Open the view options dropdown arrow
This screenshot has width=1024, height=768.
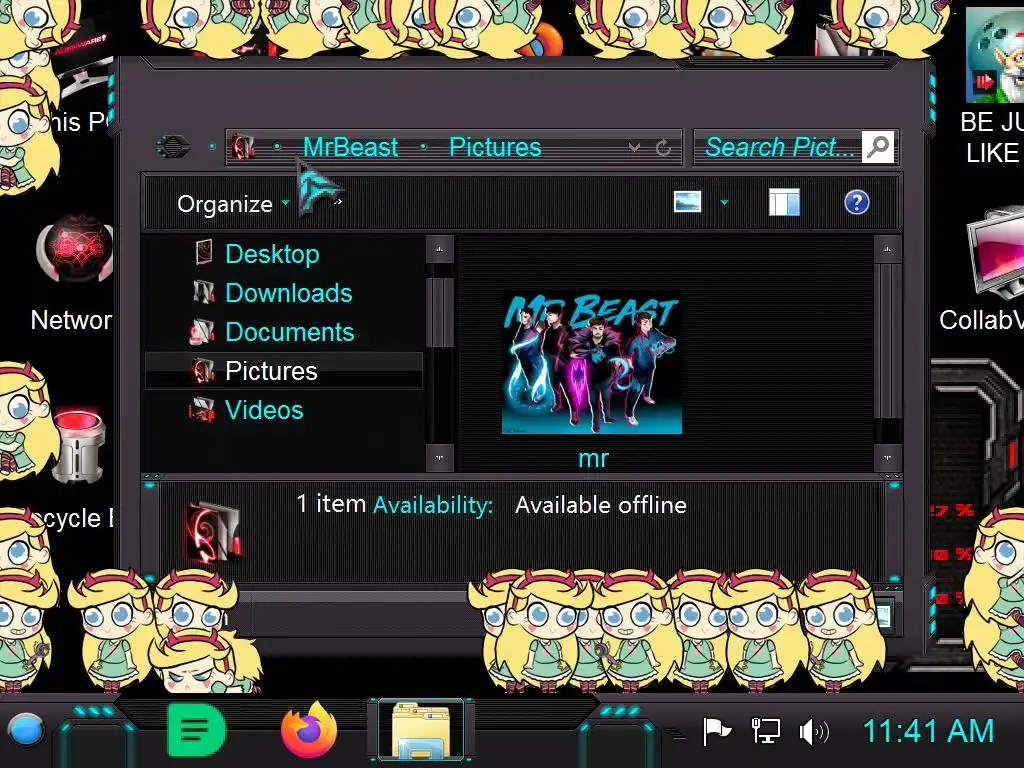(x=724, y=202)
